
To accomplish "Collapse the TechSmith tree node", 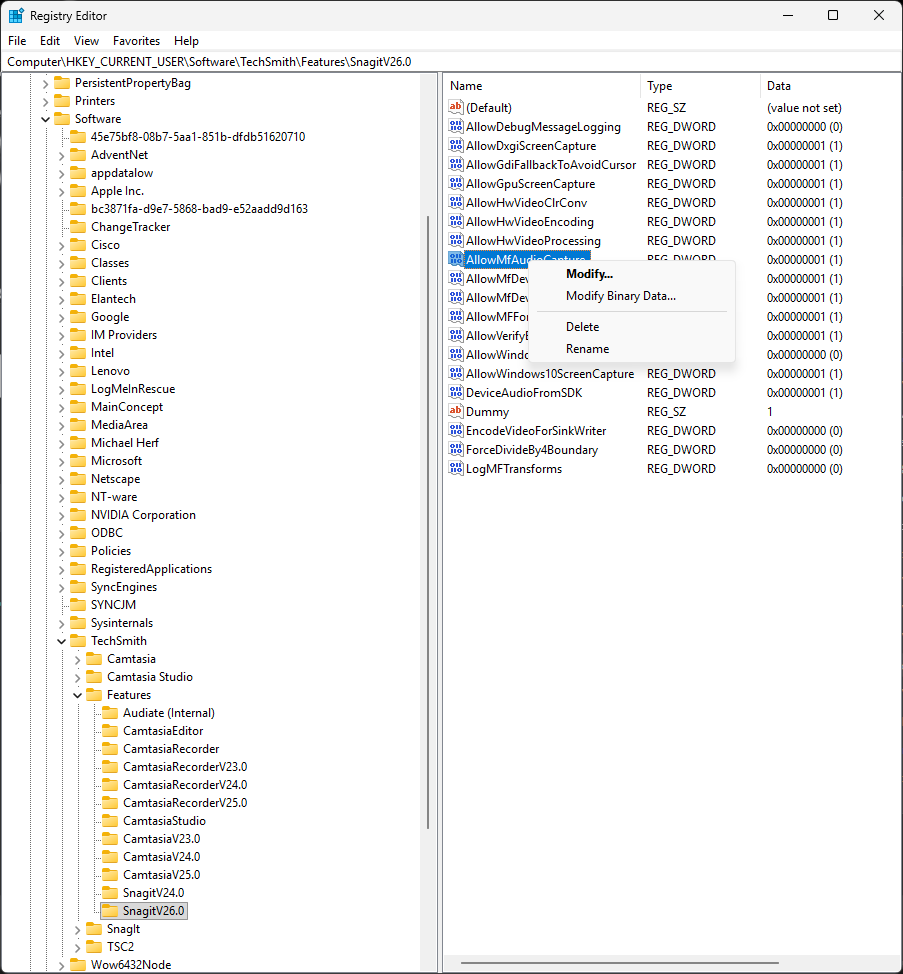I will [x=61, y=641].
